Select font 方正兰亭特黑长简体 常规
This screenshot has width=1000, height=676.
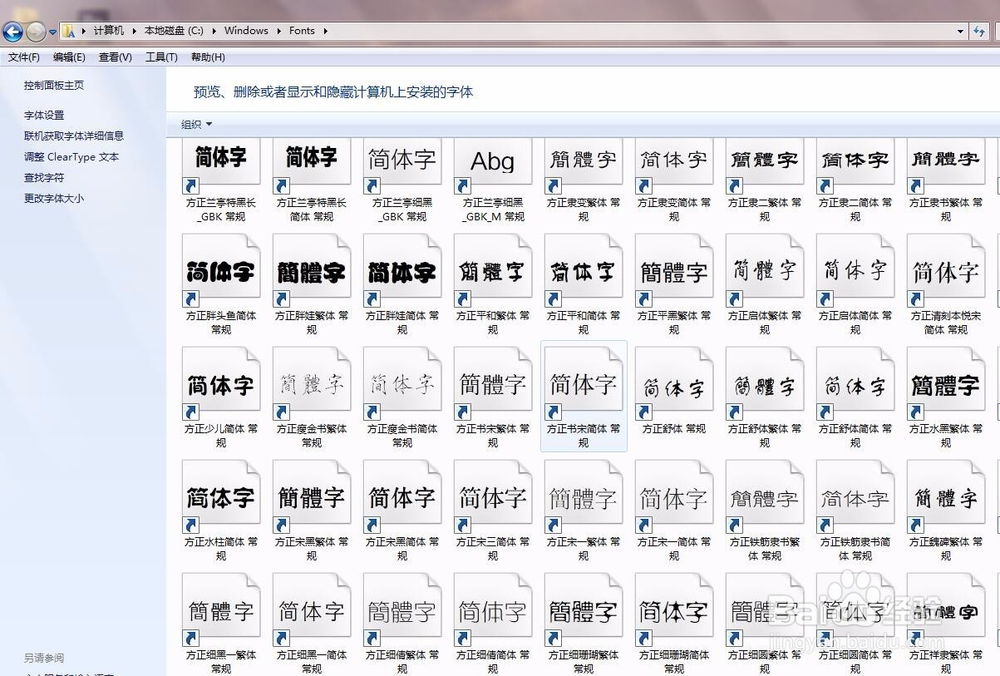(x=311, y=181)
